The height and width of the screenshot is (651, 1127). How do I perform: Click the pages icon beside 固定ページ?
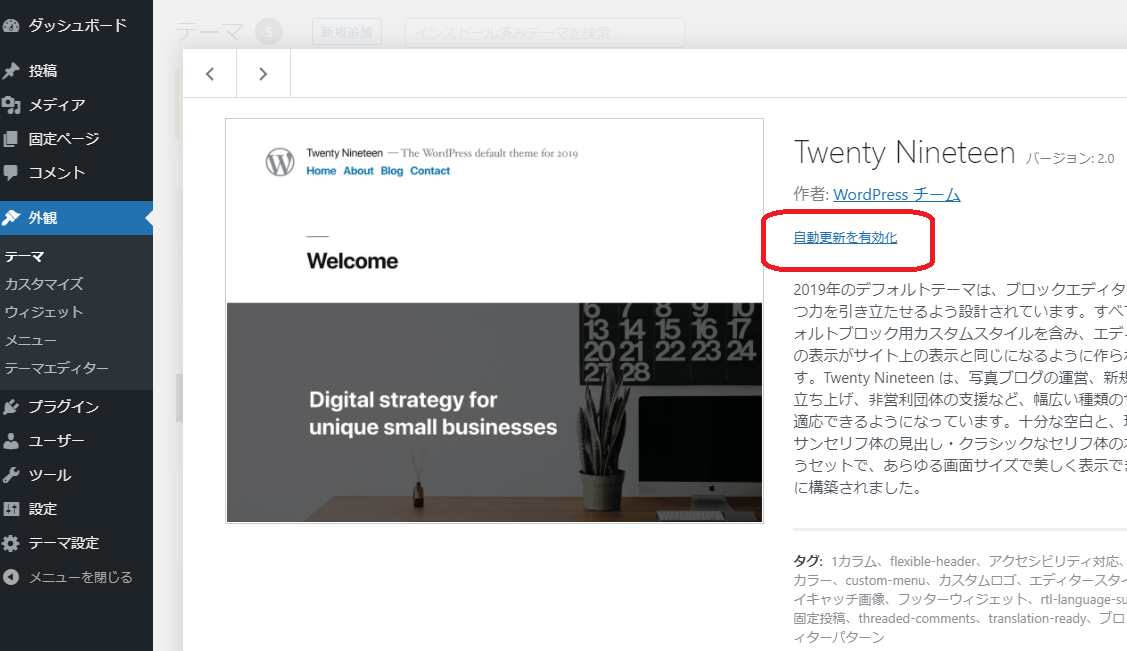tap(11, 139)
